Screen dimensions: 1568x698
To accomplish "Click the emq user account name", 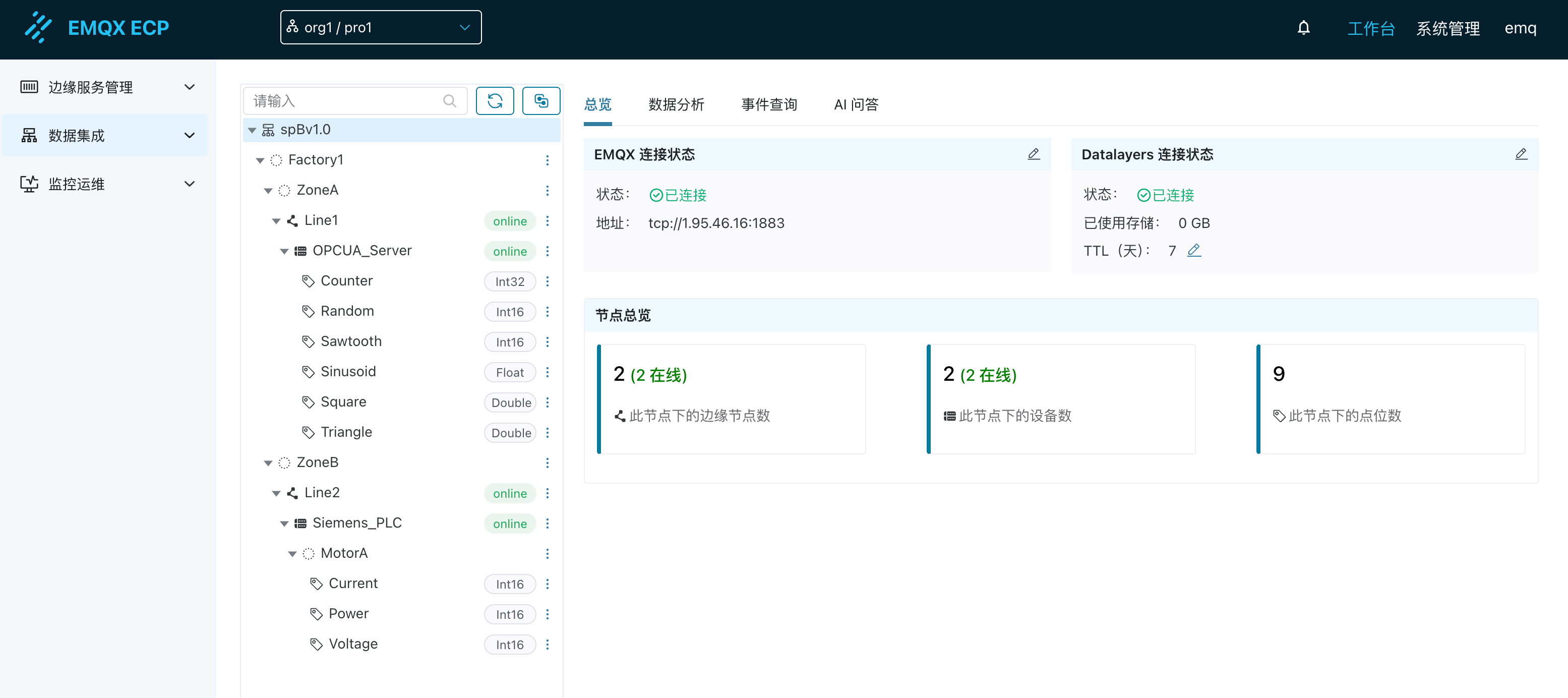I will click(x=1520, y=28).
